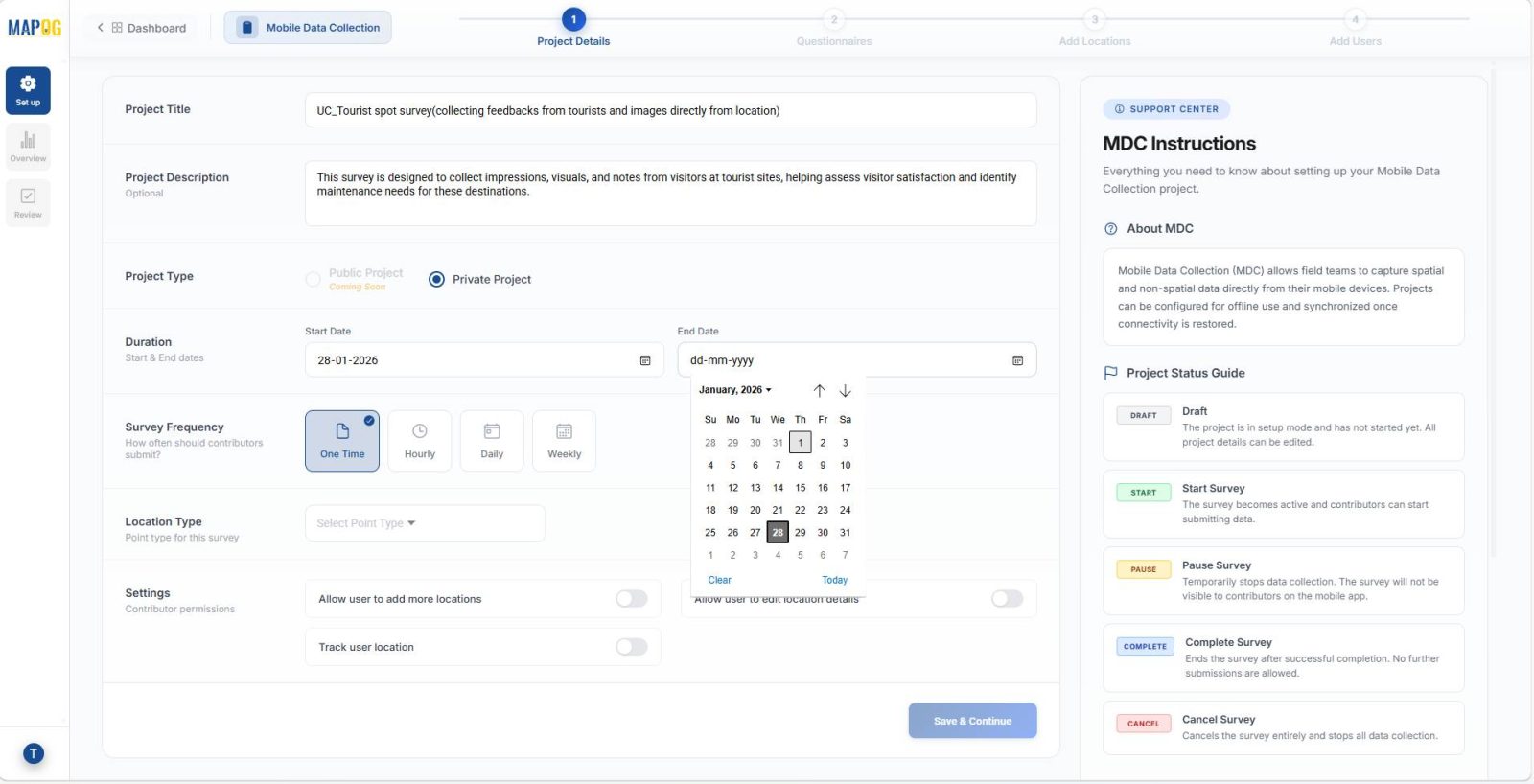Toggle Track user location switch
Image resolution: width=1534 pixels, height=784 pixels.
pos(631,647)
